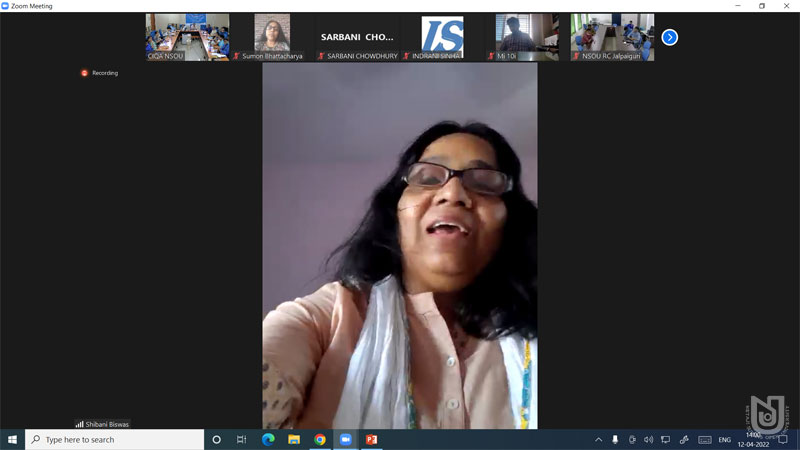This screenshot has width=800, height=450.
Task: Click signal strength icon beside Shibani Biswas
Action: click(x=80, y=424)
